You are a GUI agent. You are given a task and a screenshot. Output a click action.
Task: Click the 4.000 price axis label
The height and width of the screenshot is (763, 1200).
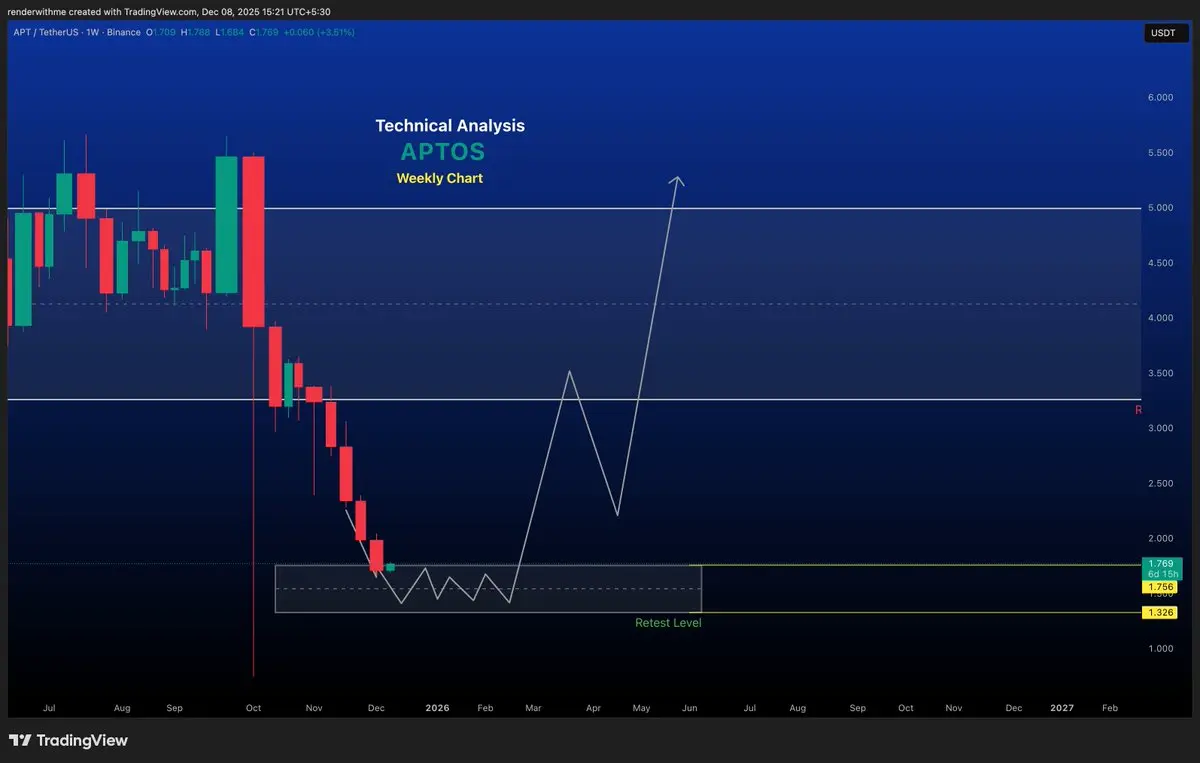pos(1159,318)
